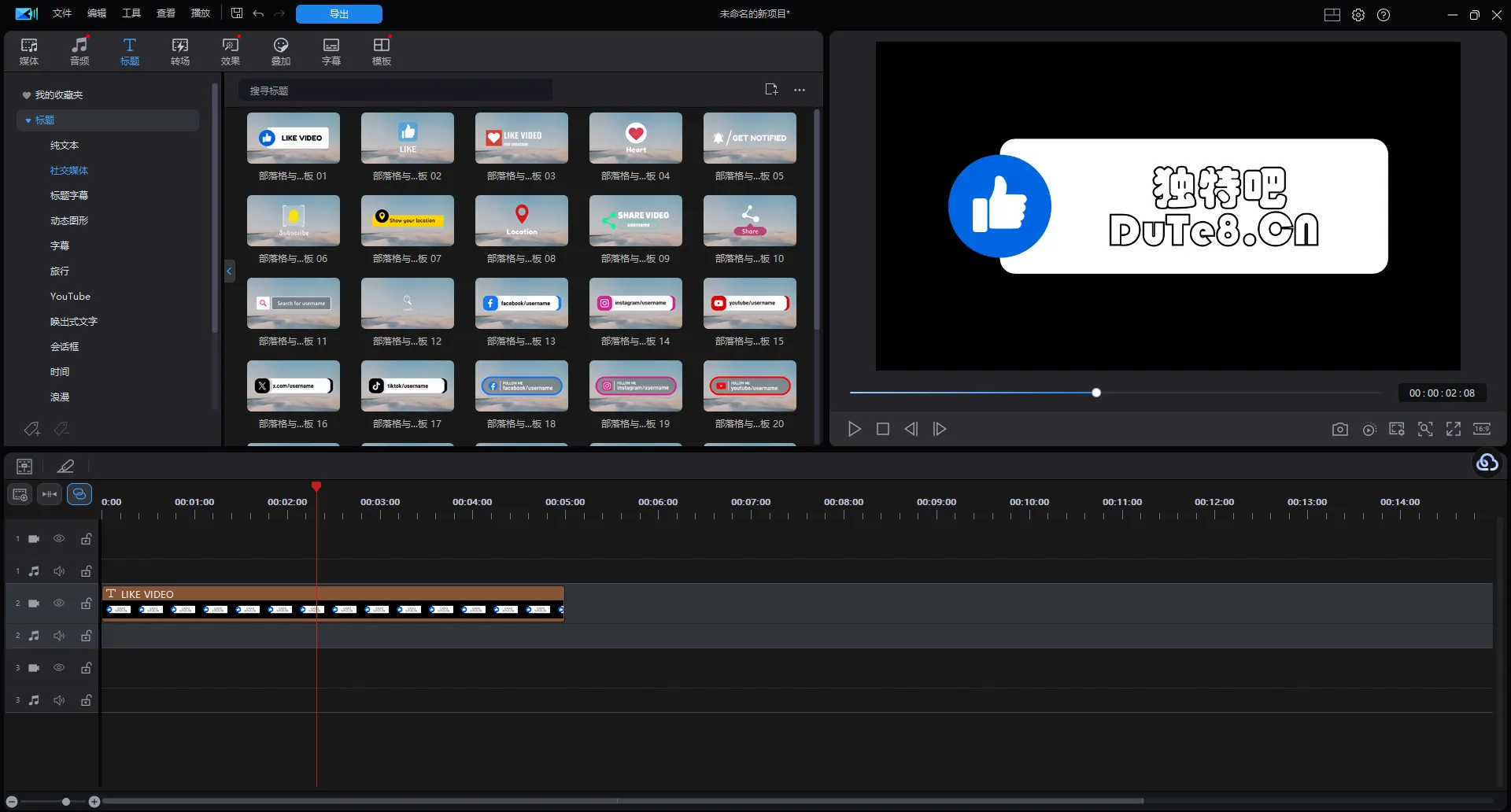Select the tiktok/username template 17 thumbnail
This screenshot has width=1511, height=812.
click(x=408, y=386)
